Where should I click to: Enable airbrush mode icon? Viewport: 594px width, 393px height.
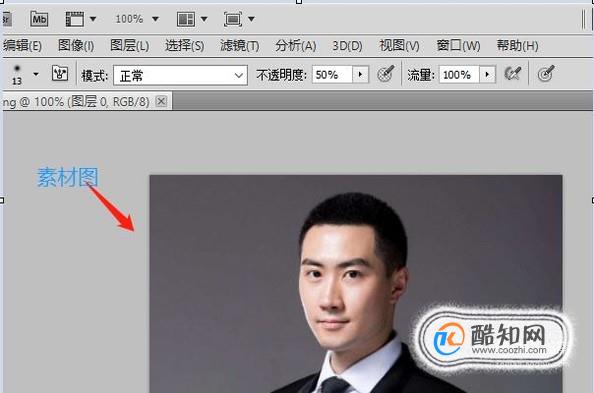(x=513, y=74)
